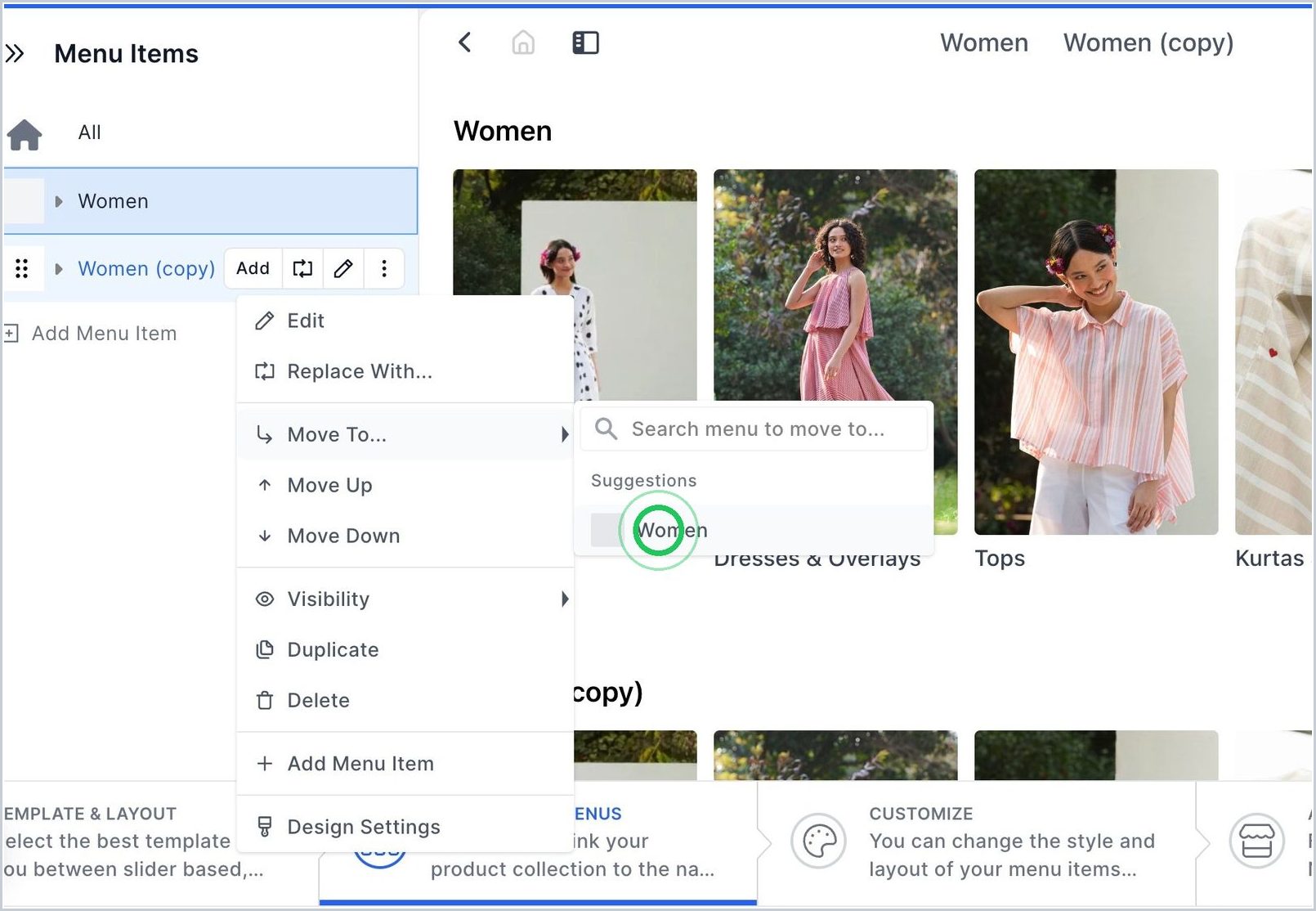Collapse the Menu Items panel double-chevron
The width and height of the screenshot is (1316, 911).
15,54
